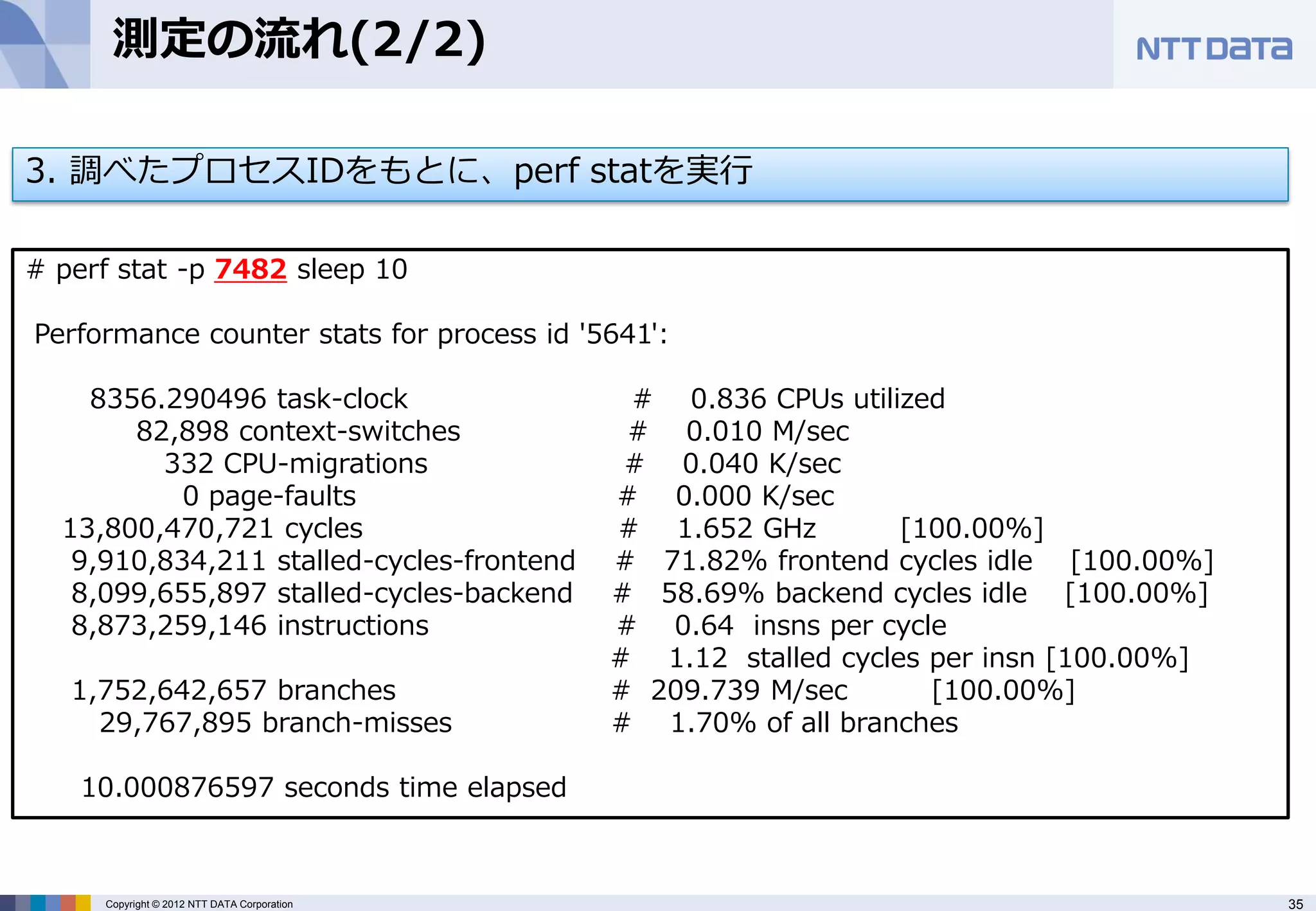This screenshot has height=911, width=1316.
Task: Click '29,767,895 branch-misses'
Action: point(276,723)
